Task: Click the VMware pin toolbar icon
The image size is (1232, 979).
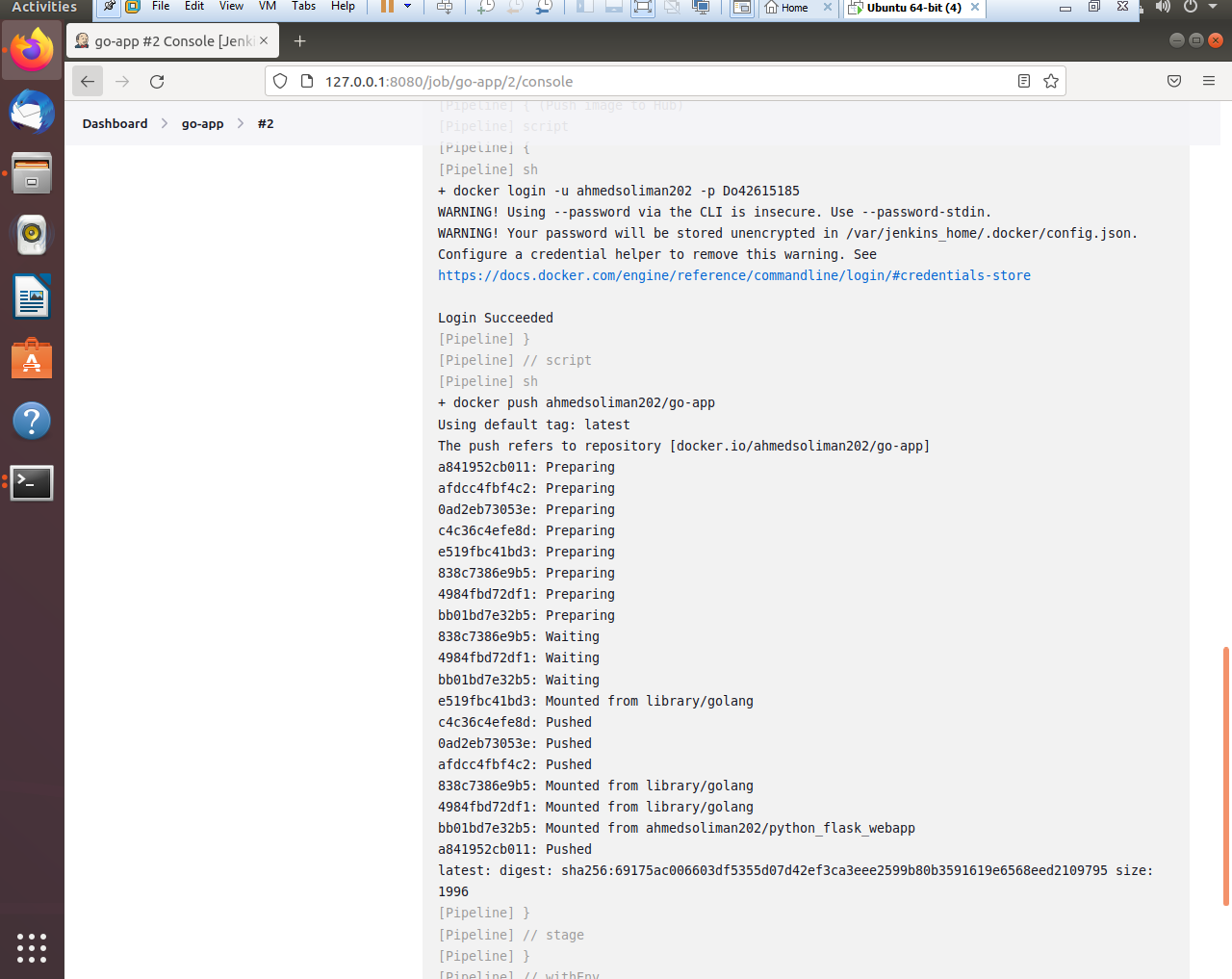Action: pos(110,7)
